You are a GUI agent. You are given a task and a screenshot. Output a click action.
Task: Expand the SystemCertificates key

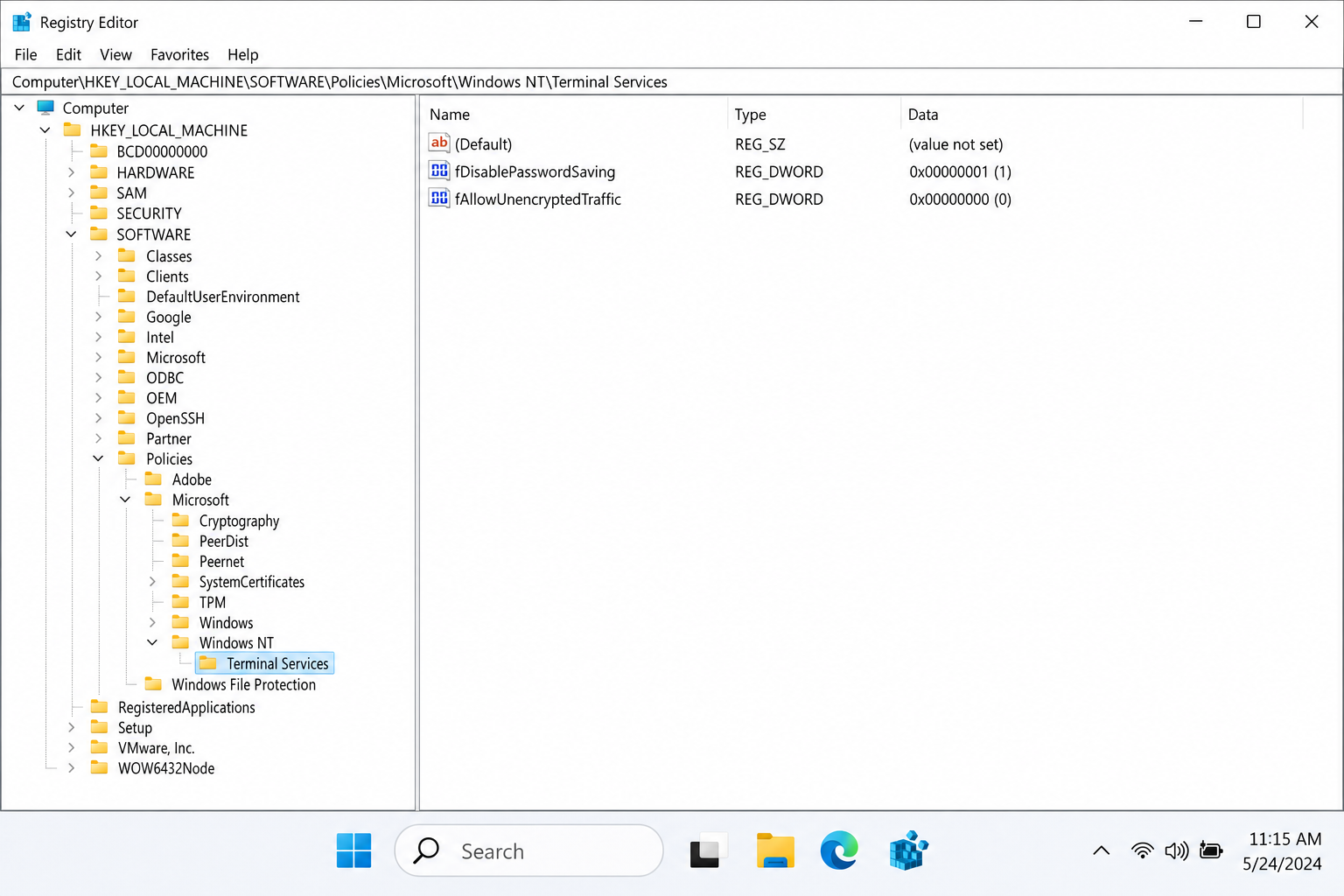point(152,582)
